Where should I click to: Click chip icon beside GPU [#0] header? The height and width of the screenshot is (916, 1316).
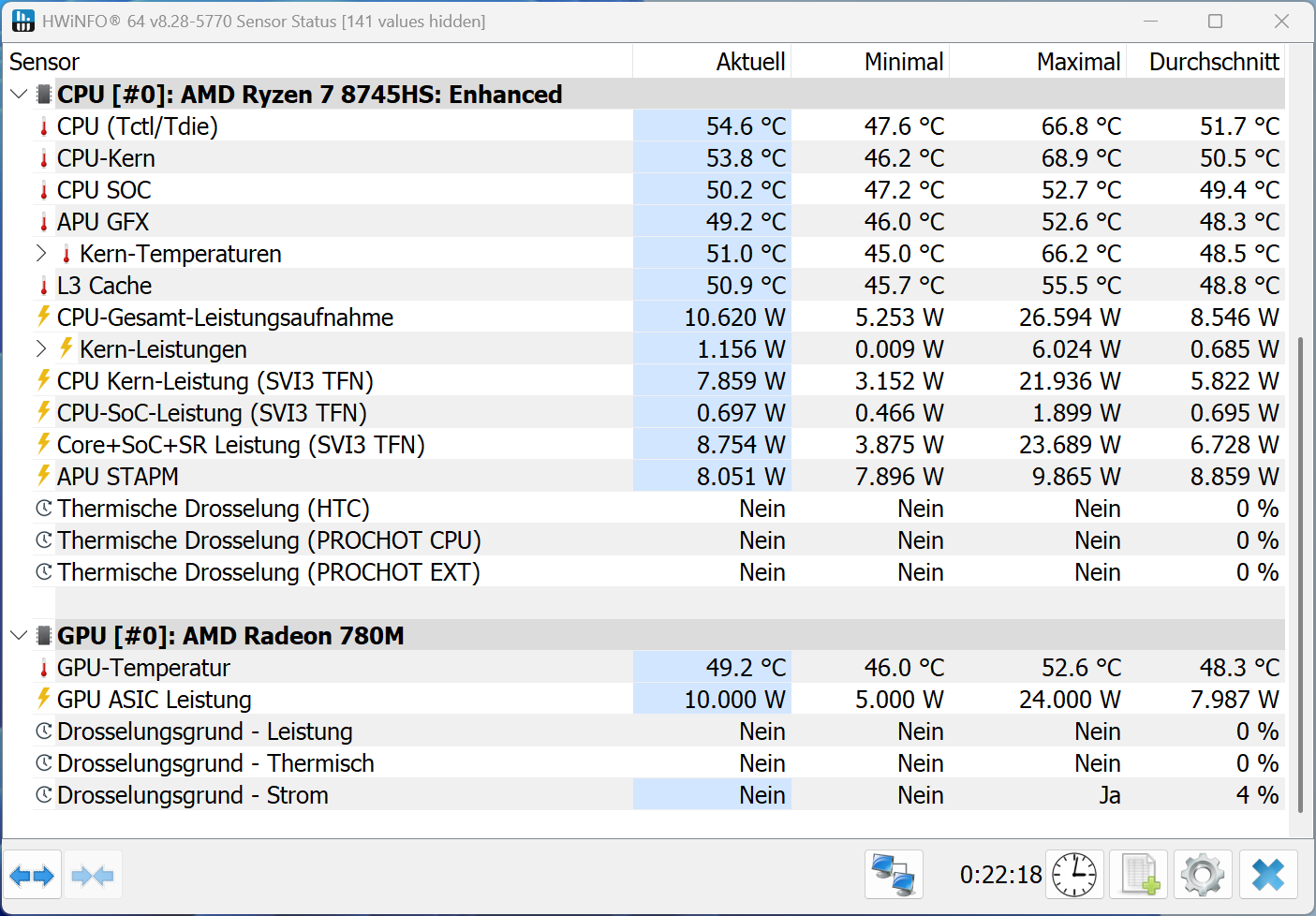44,636
